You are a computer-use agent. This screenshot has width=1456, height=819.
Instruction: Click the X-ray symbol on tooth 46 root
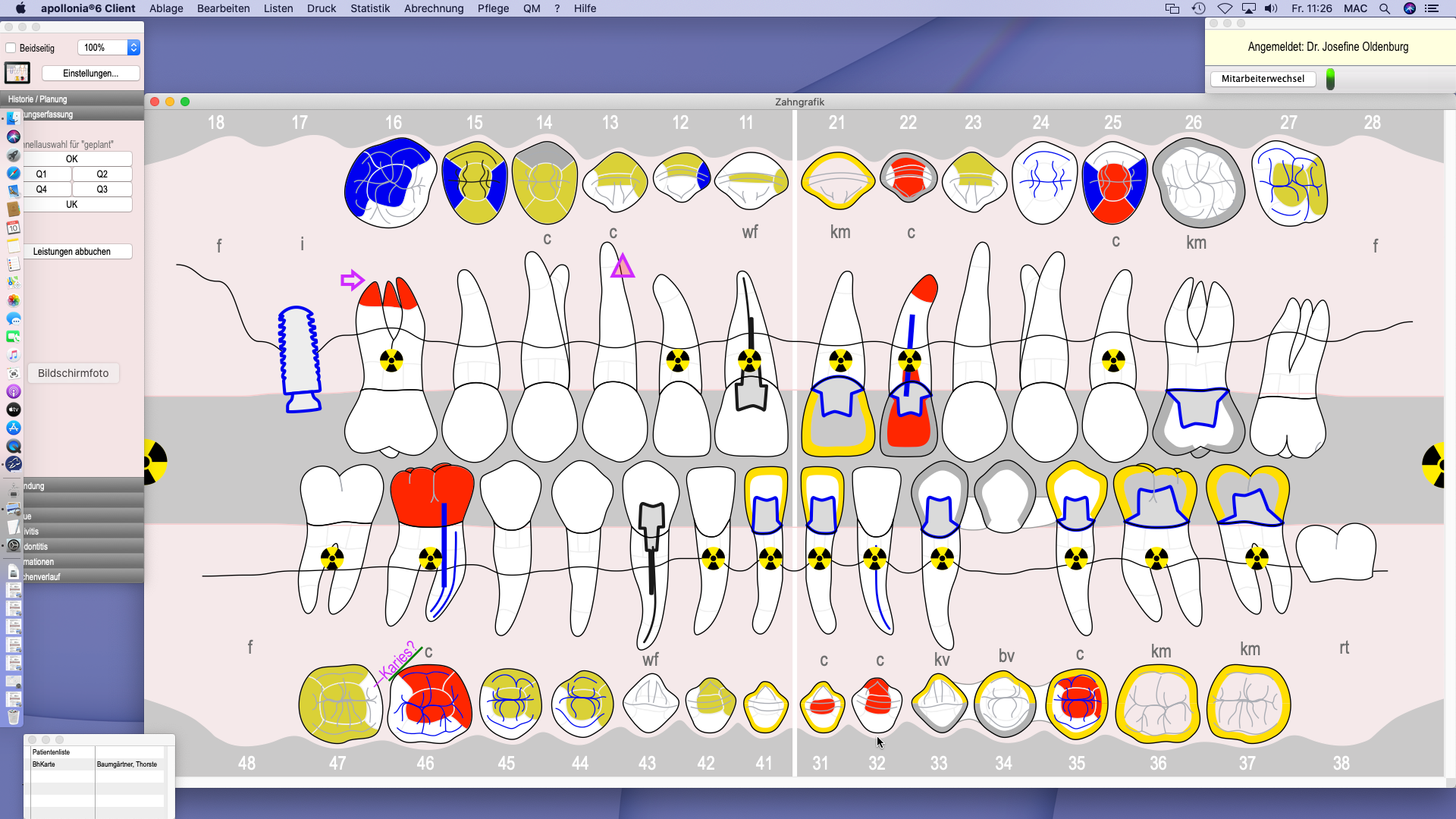(x=430, y=560)
